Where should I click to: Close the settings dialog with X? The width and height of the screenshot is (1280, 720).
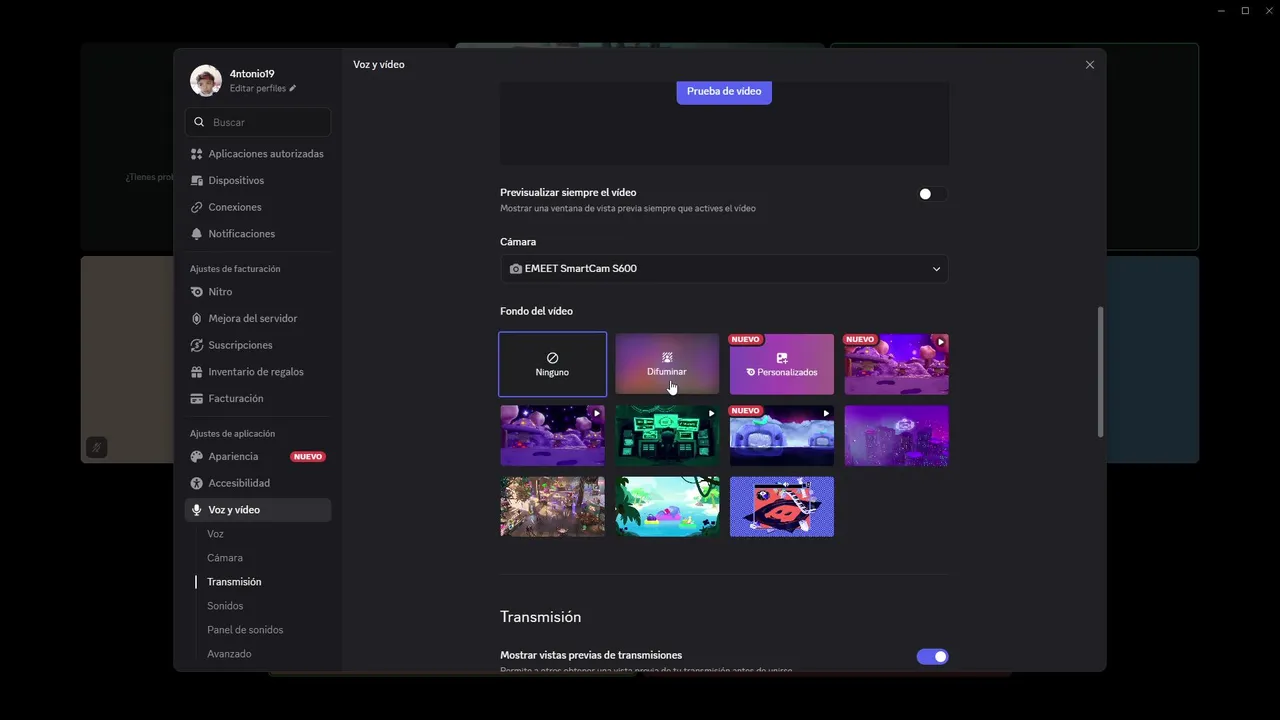click(x=1090, y=65)
